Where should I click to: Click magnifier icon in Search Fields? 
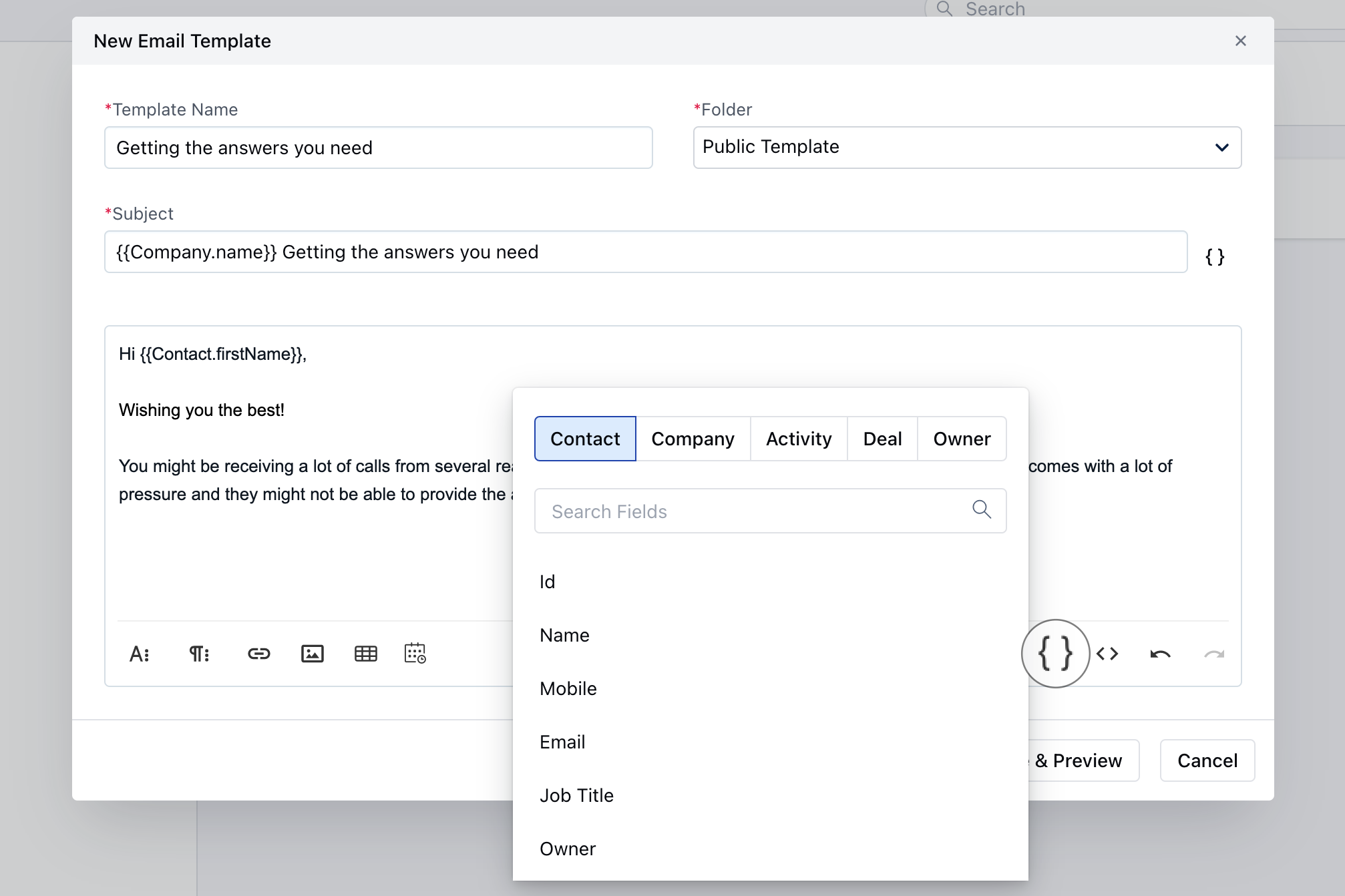coord(981,509)
